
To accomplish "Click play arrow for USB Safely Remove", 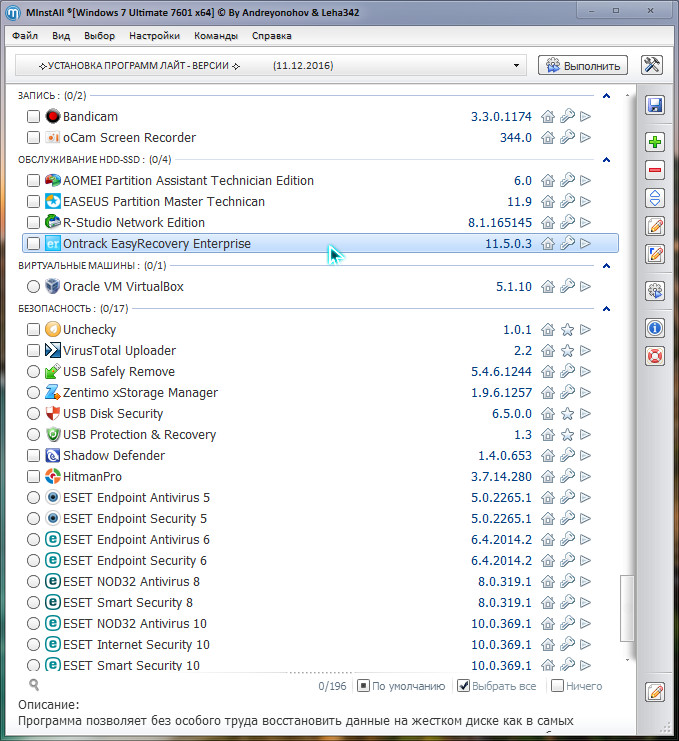I will (x=585, y=371).
